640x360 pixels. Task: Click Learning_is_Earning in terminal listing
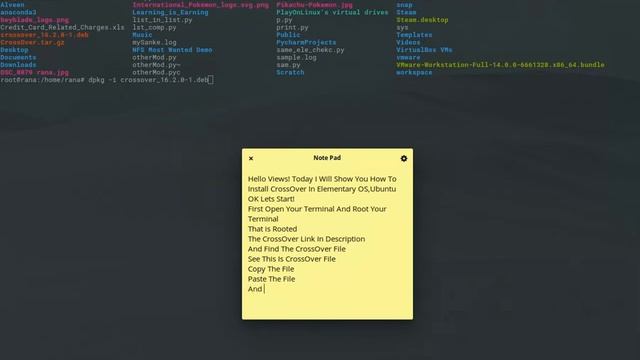[x=170, y=13]
